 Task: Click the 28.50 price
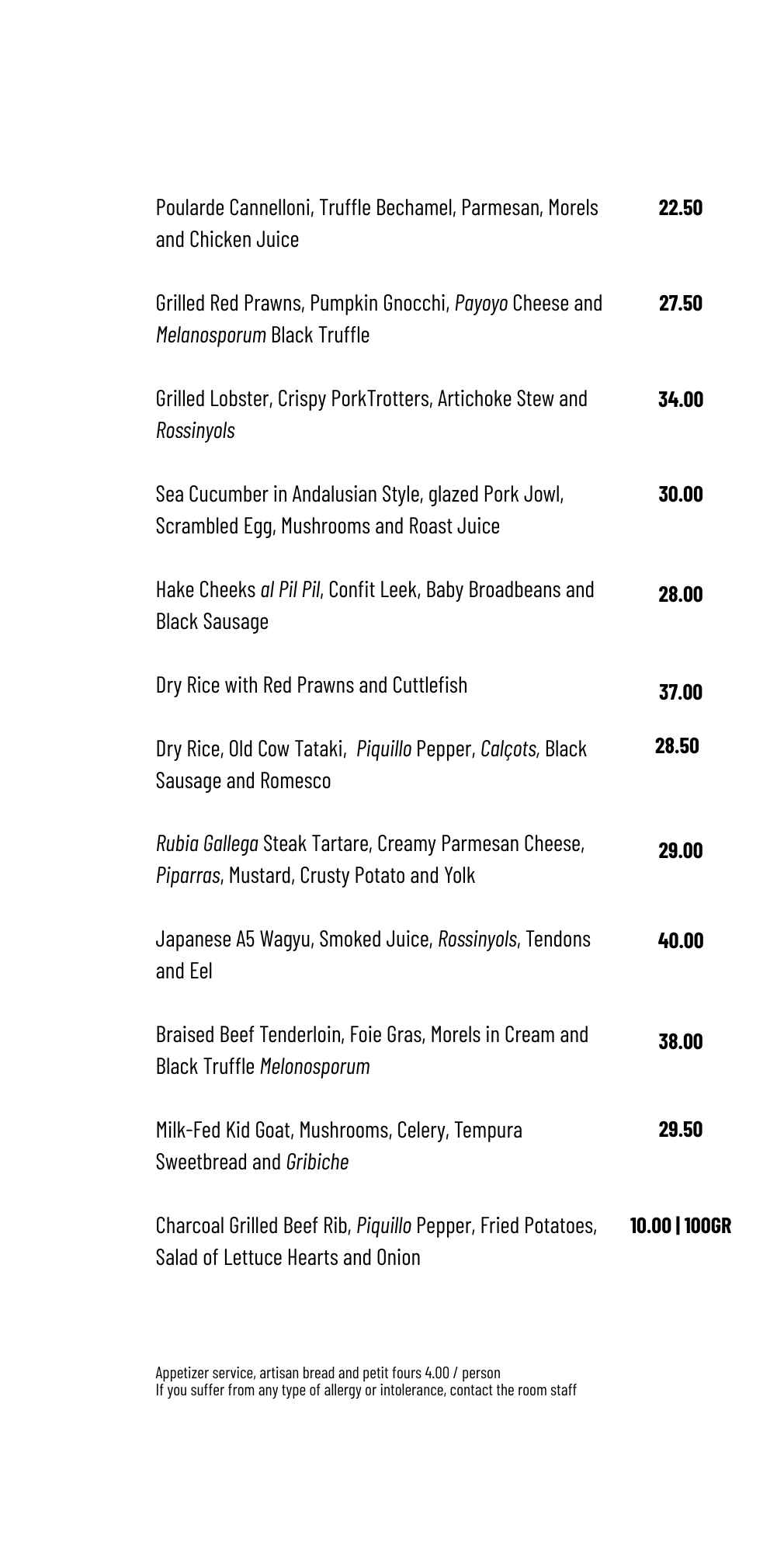point(677,745)
